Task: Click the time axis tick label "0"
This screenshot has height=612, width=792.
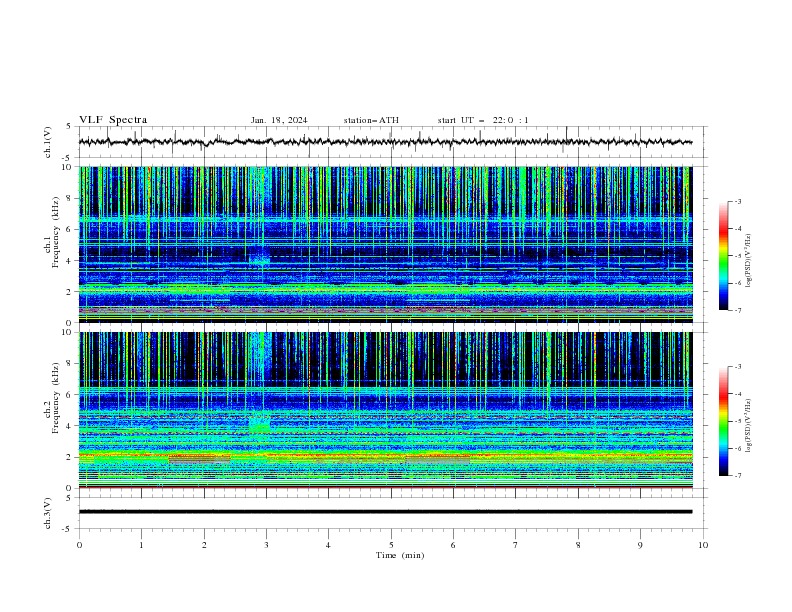Action: coord(79,545)
